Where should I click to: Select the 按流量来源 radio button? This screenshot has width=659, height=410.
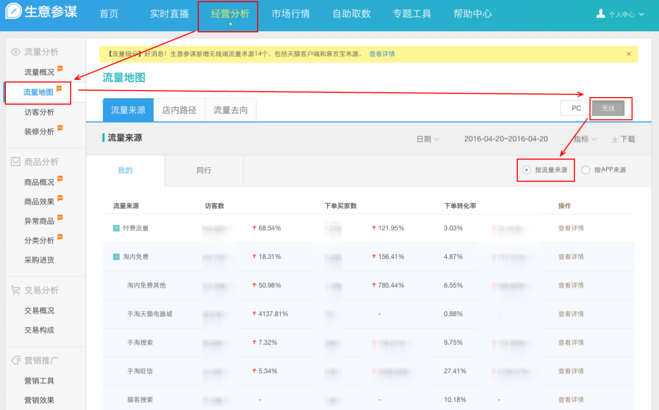click(526, 170)
